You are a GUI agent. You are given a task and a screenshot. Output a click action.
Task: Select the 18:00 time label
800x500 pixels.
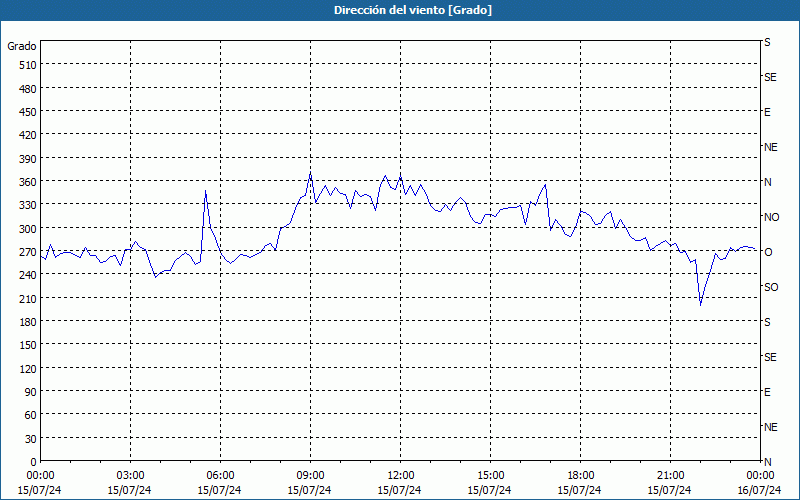[581, 475]
